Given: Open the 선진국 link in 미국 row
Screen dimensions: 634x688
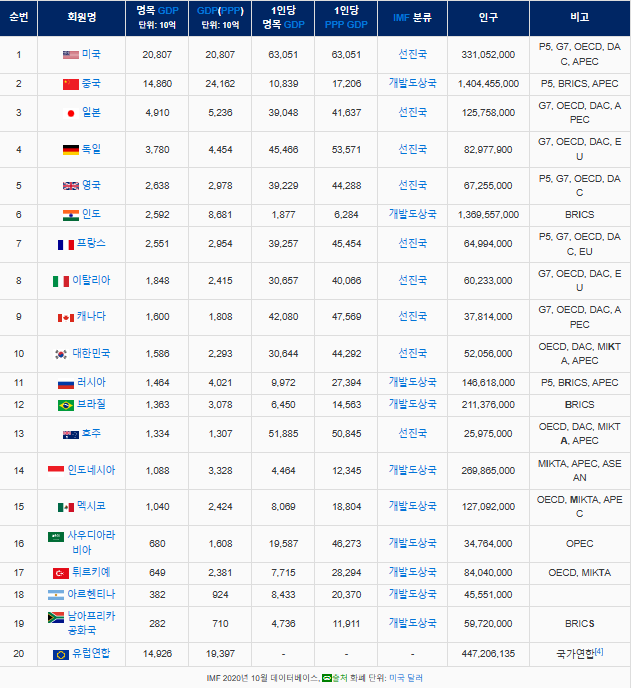Looking at the screenshot, I should click(412, 54).
